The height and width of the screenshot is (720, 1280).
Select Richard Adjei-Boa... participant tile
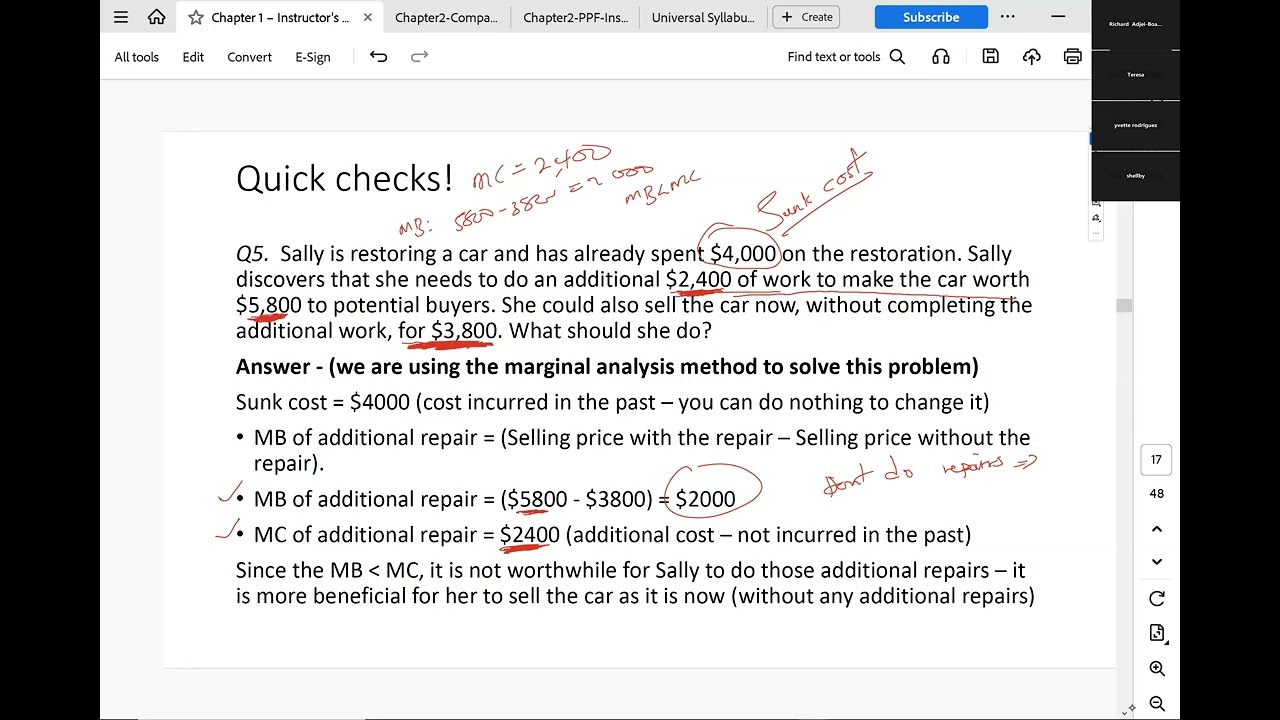click(1135, 24)
